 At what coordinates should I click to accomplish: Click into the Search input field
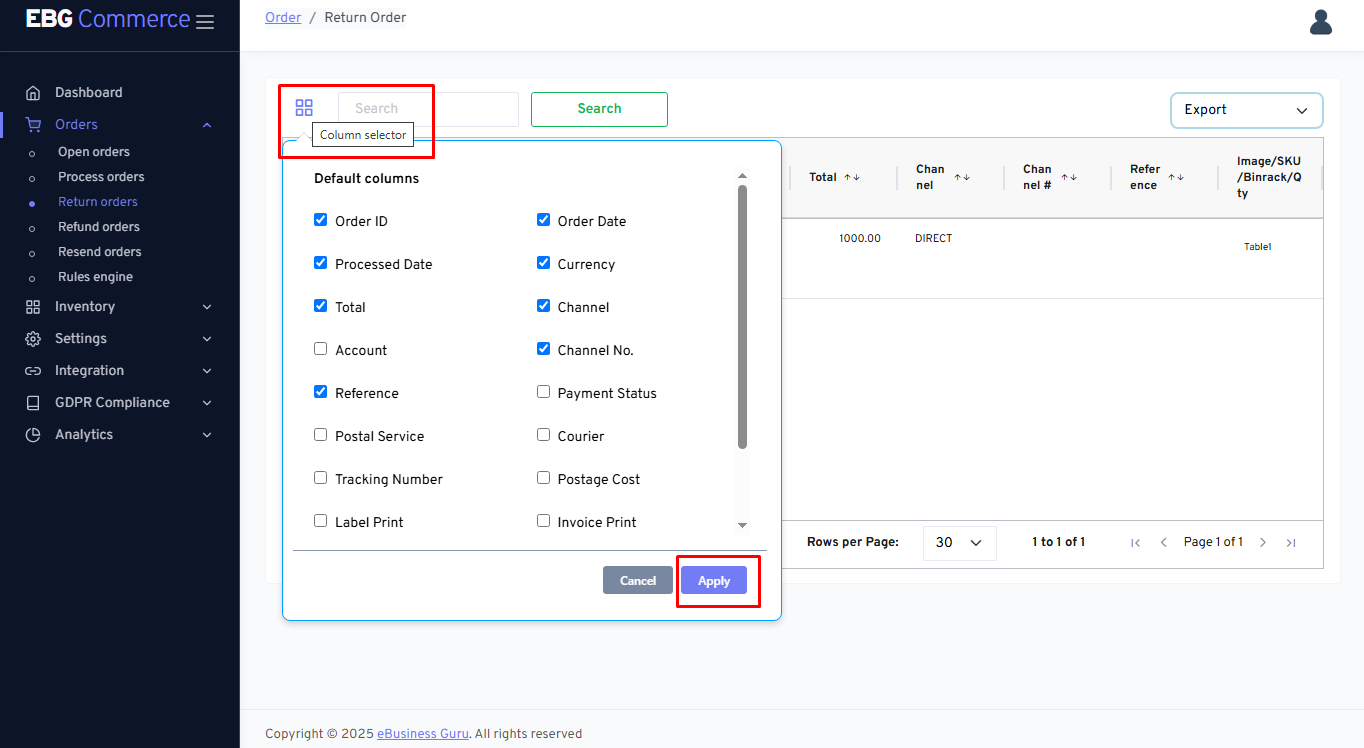pyautogui.click(x=428, y=109)
